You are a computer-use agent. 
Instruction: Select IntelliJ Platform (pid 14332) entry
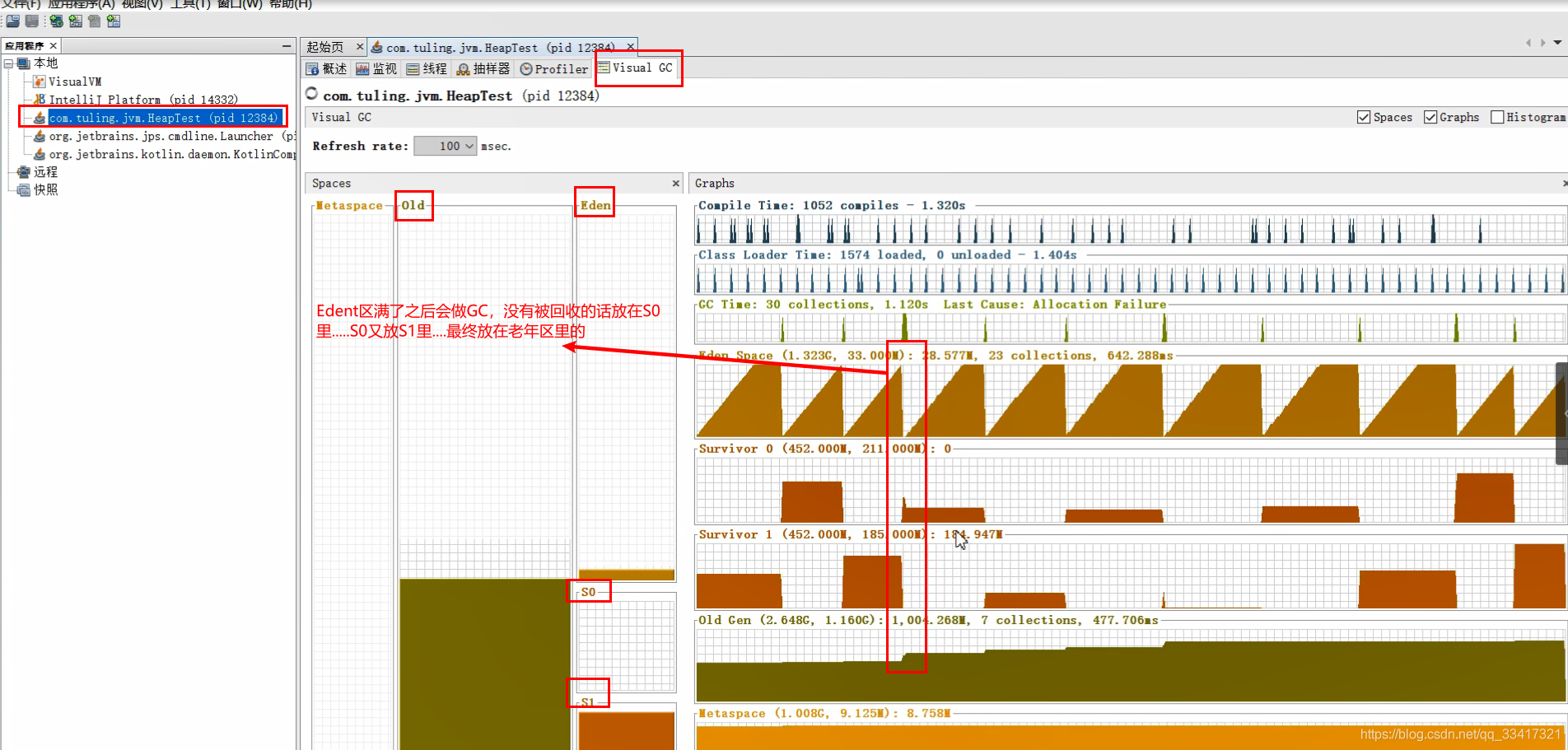[143, 100]
